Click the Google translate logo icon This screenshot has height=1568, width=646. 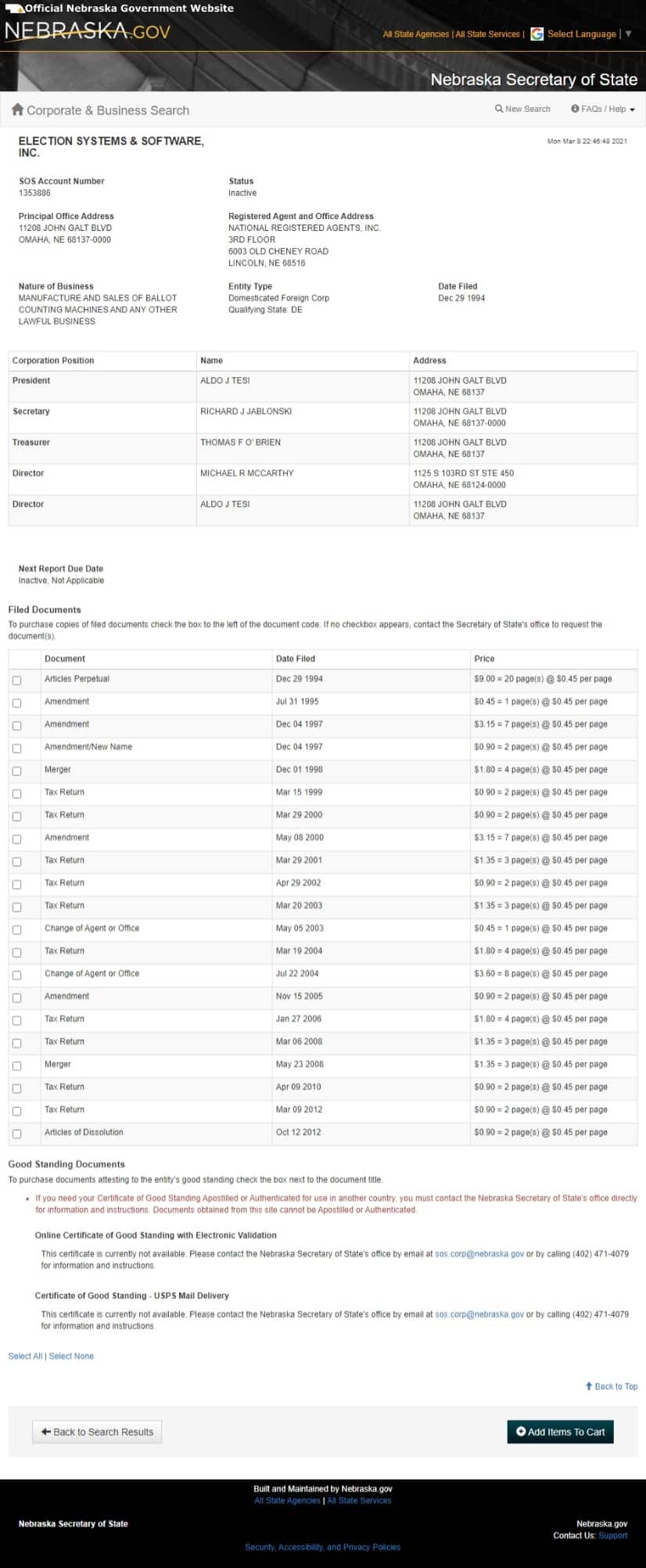click(537, 34)
